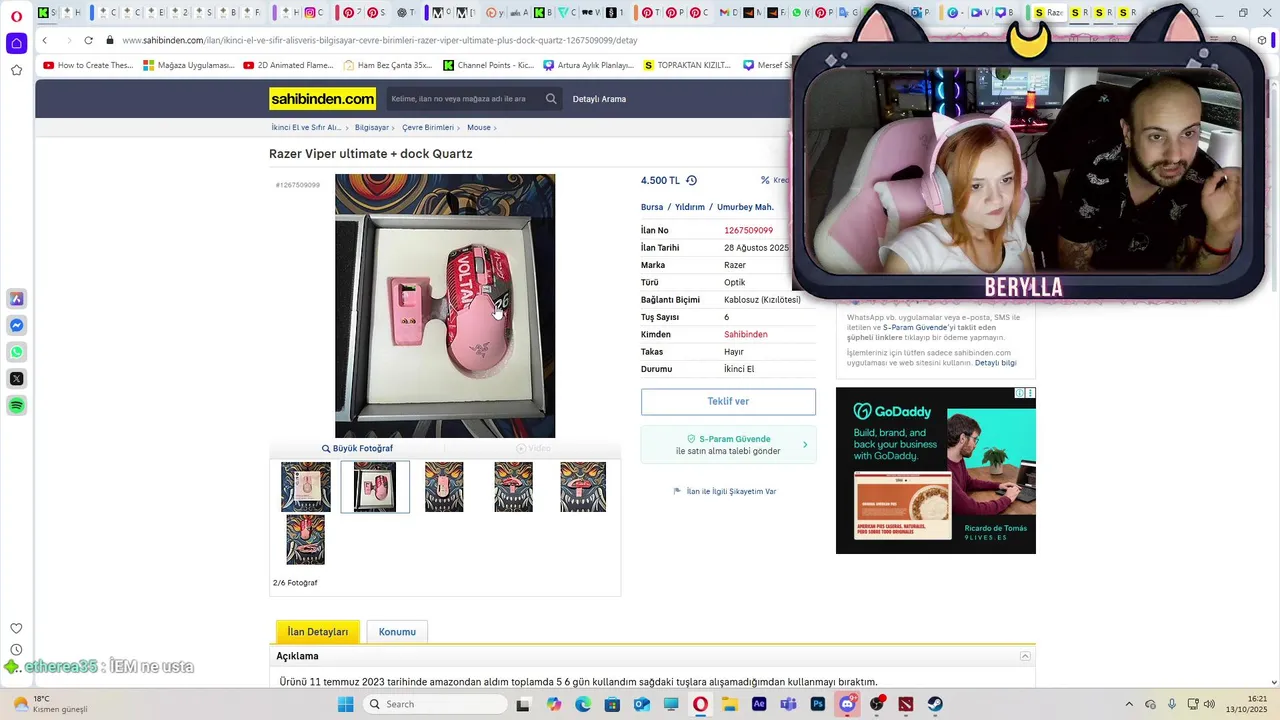
Task: Open WhatsApp in the Opera sidebar
Action: (16, 352)
